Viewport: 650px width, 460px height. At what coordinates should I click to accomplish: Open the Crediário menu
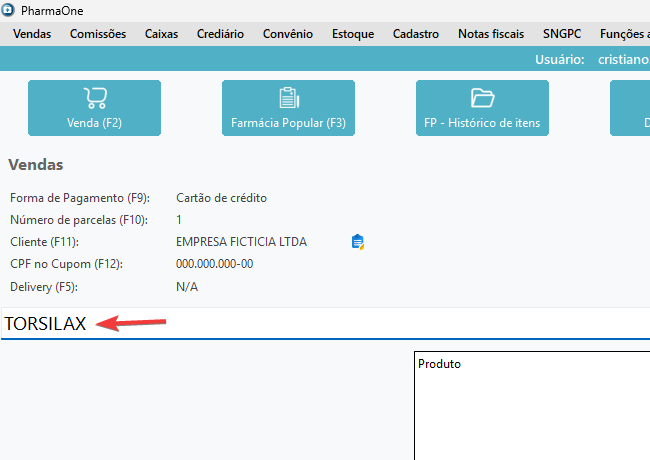click(220, 34)
